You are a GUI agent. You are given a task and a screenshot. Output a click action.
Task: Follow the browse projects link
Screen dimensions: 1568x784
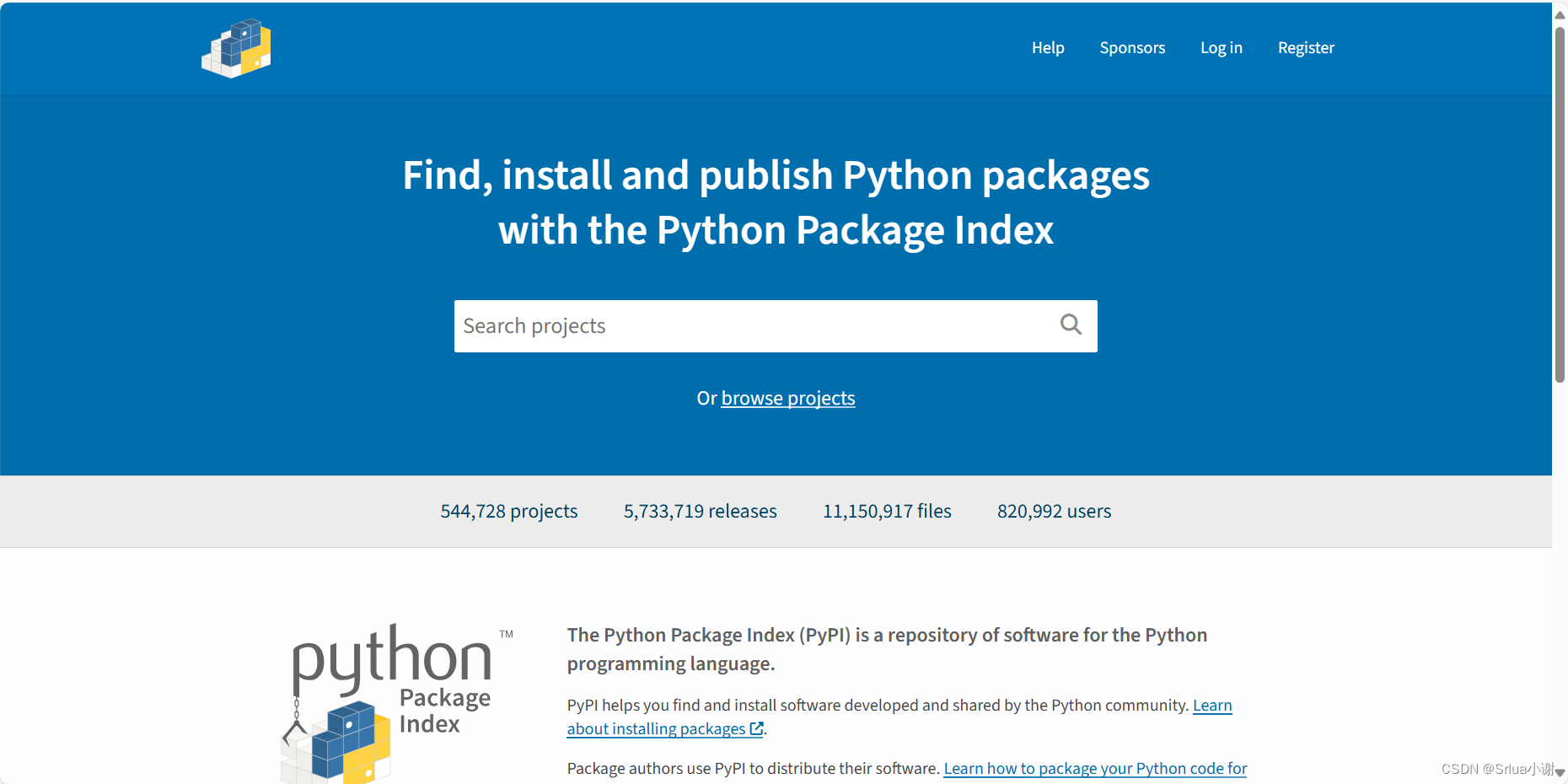tap(788, 398)
